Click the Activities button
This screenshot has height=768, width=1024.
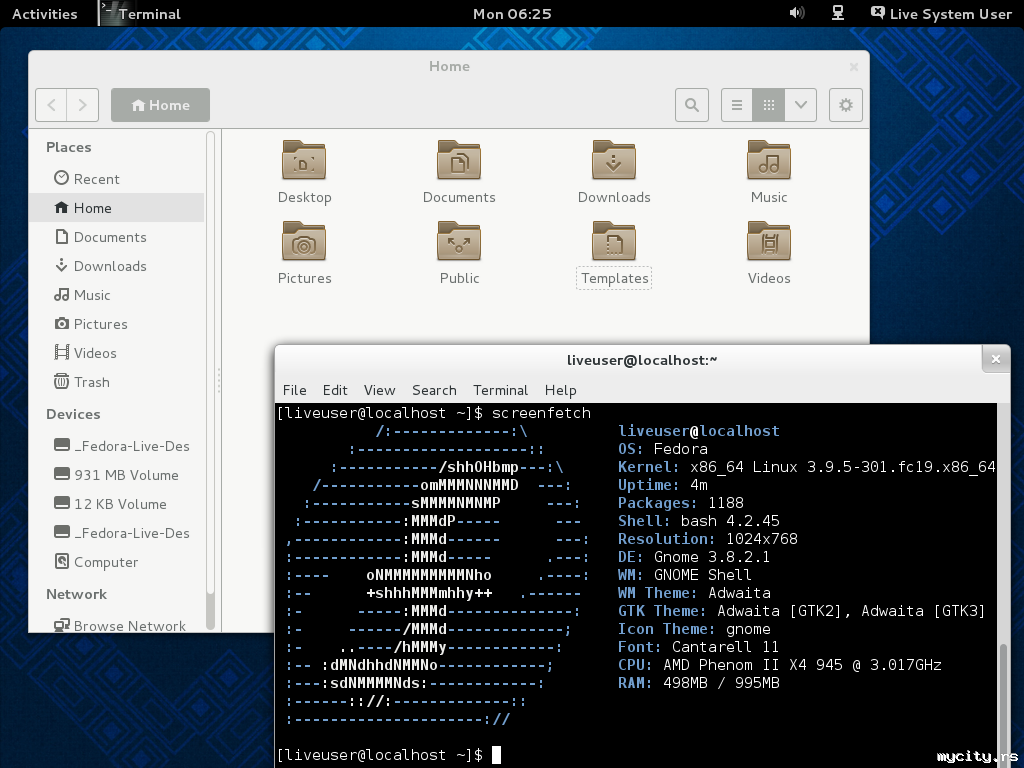pyautogui.click(x=44, y=14)
